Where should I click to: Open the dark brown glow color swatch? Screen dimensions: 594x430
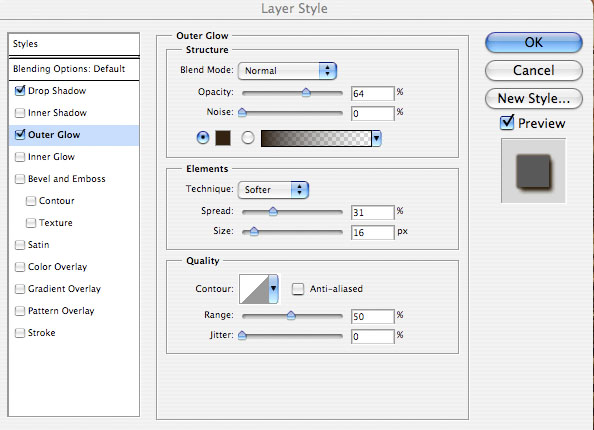[223, 138]
